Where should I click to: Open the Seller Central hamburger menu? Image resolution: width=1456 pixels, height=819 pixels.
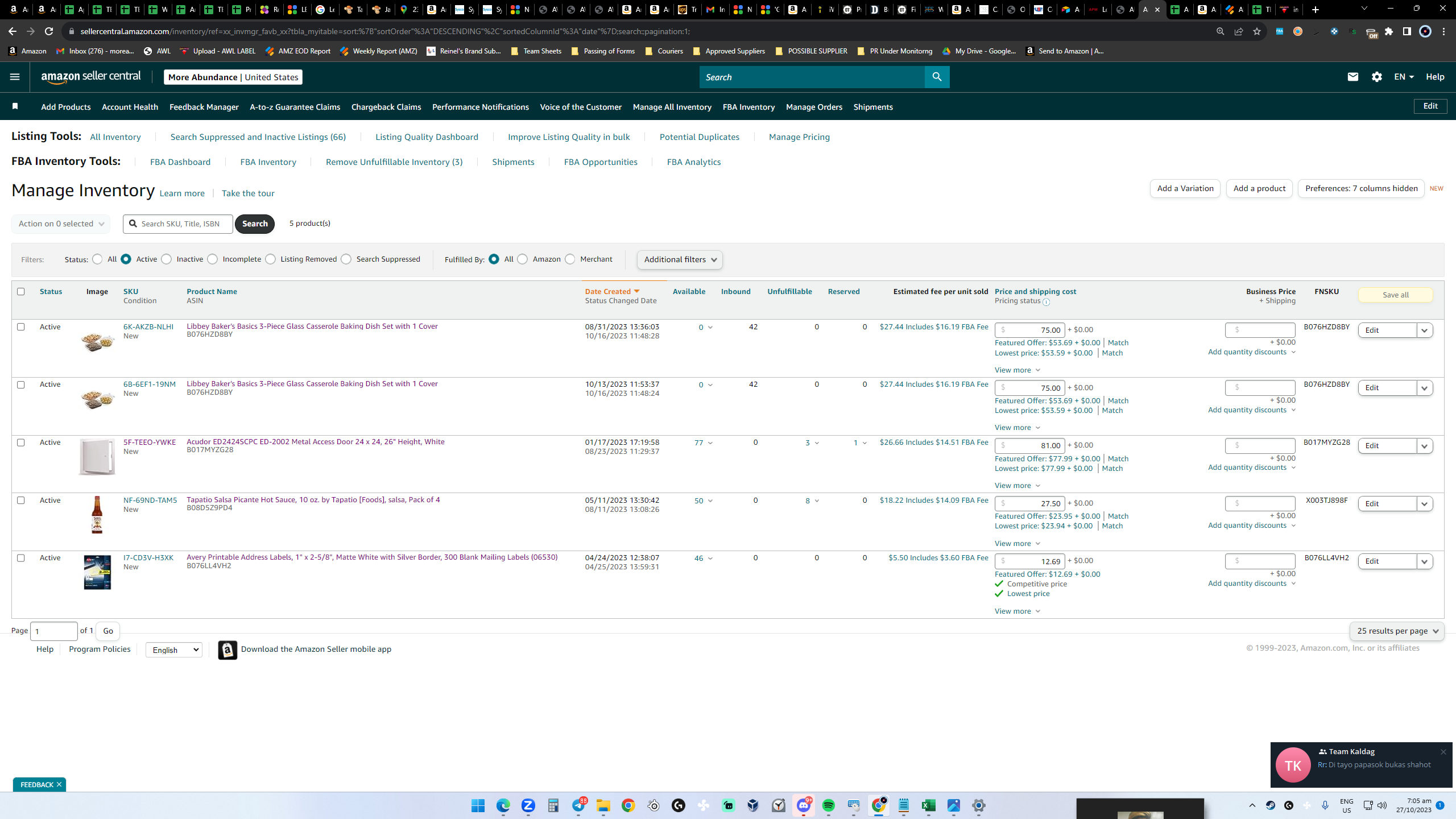click(15, 77)
